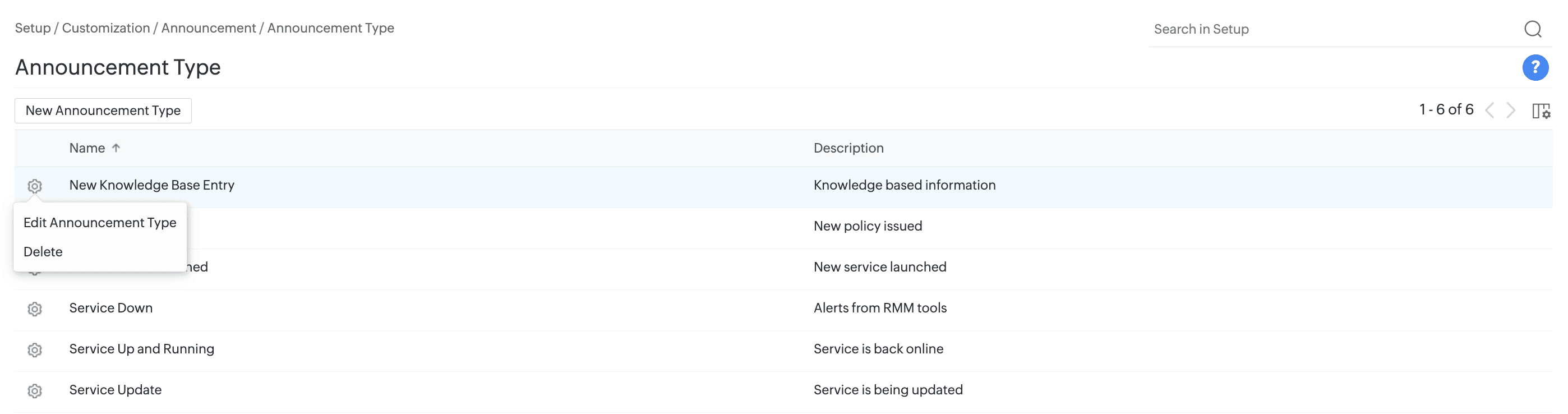The image size is (1568, 414).
Task: Click gear icon beside Service Up and Running
Action: [35, 349]
